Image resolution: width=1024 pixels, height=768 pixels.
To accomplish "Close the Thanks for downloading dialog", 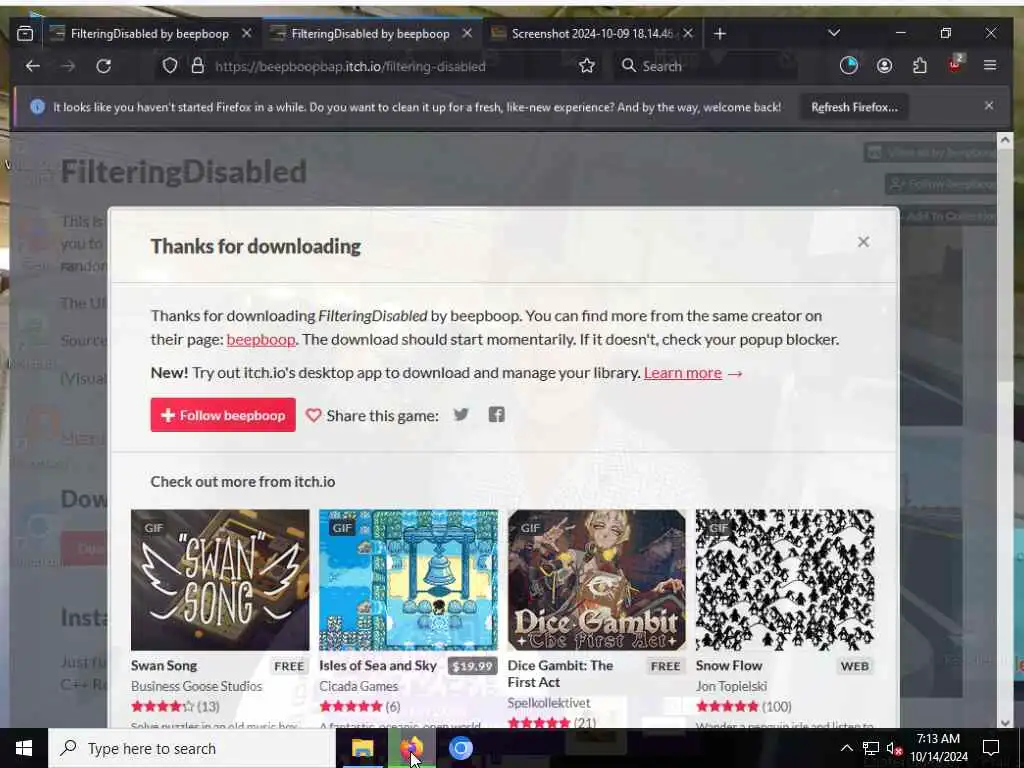I will [x=863, y=242].
